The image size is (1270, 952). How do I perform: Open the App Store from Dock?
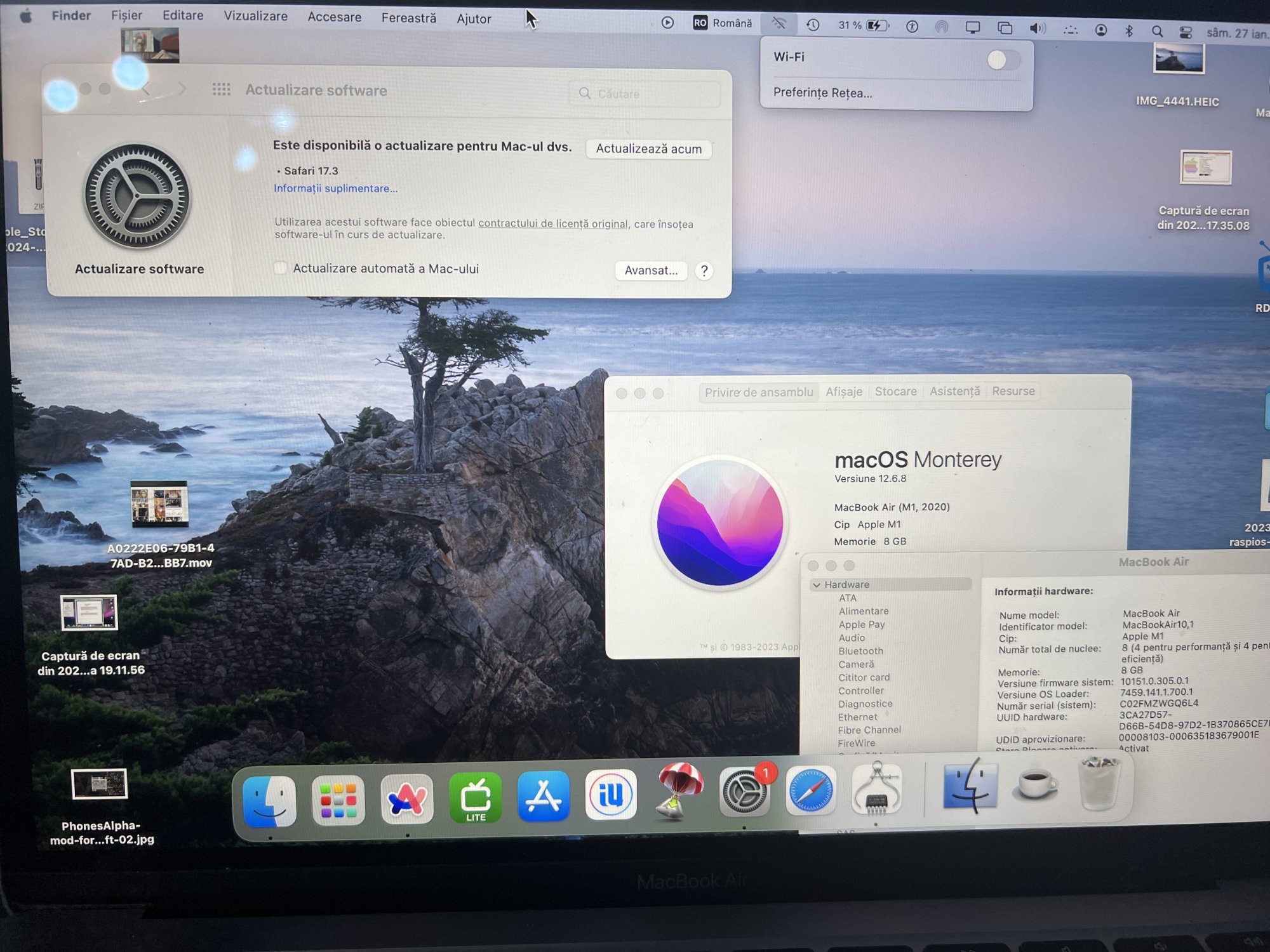point(544,796)
